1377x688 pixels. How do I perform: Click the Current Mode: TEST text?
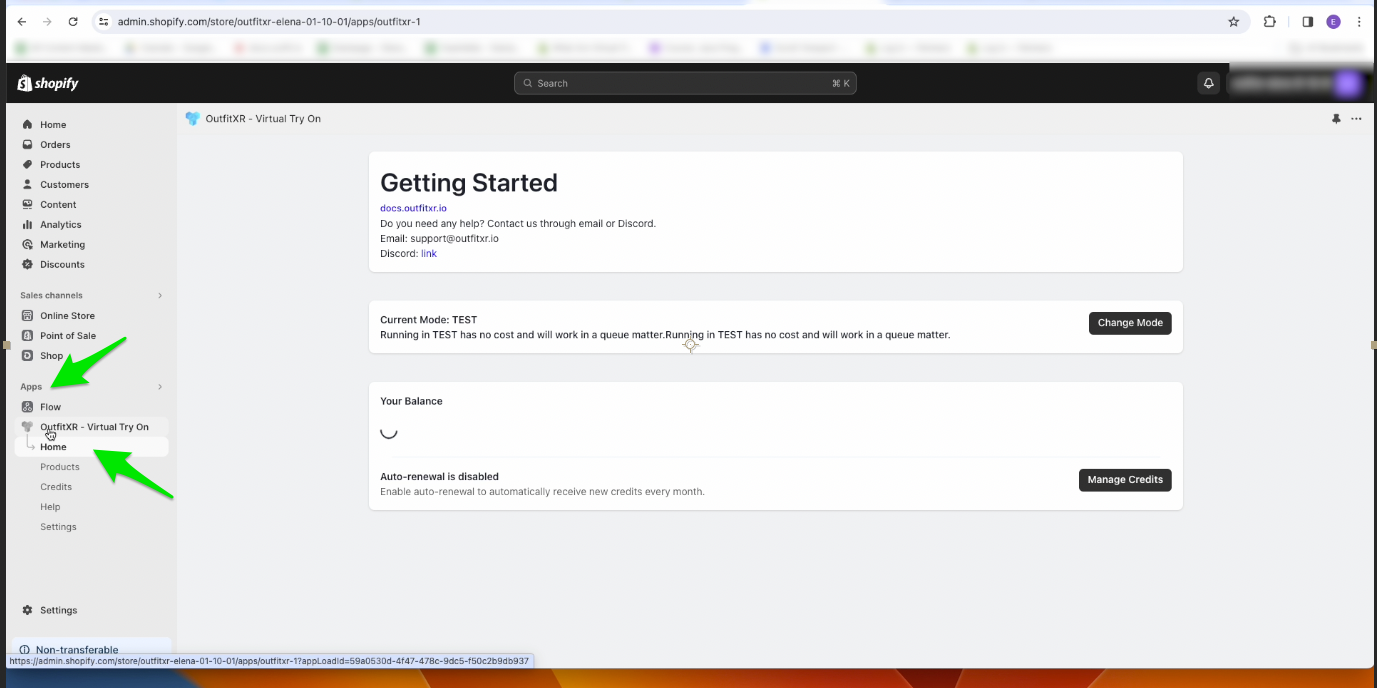[429, 320]
